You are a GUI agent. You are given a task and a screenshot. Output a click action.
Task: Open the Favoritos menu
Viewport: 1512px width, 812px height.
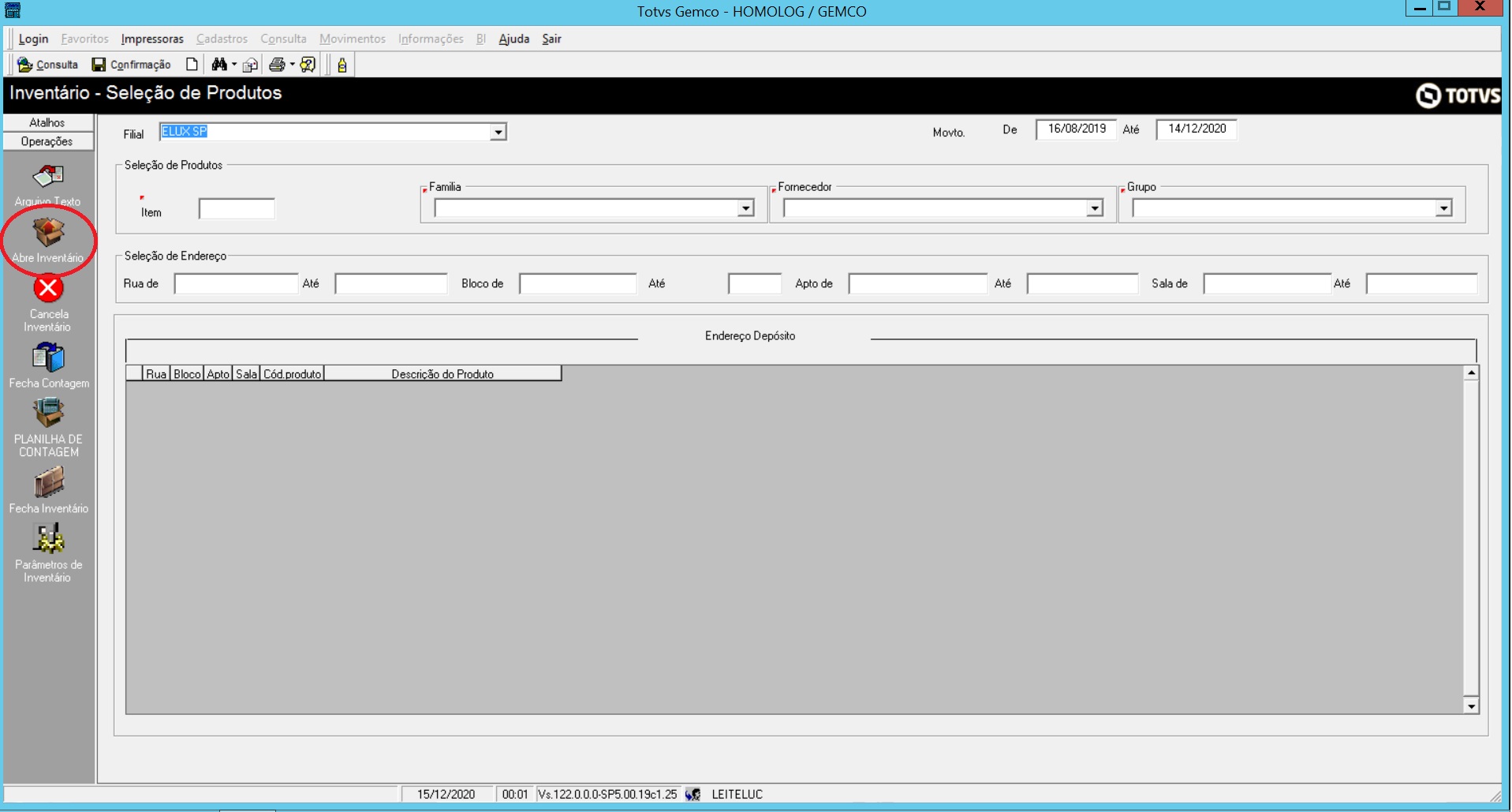point(84,39)
